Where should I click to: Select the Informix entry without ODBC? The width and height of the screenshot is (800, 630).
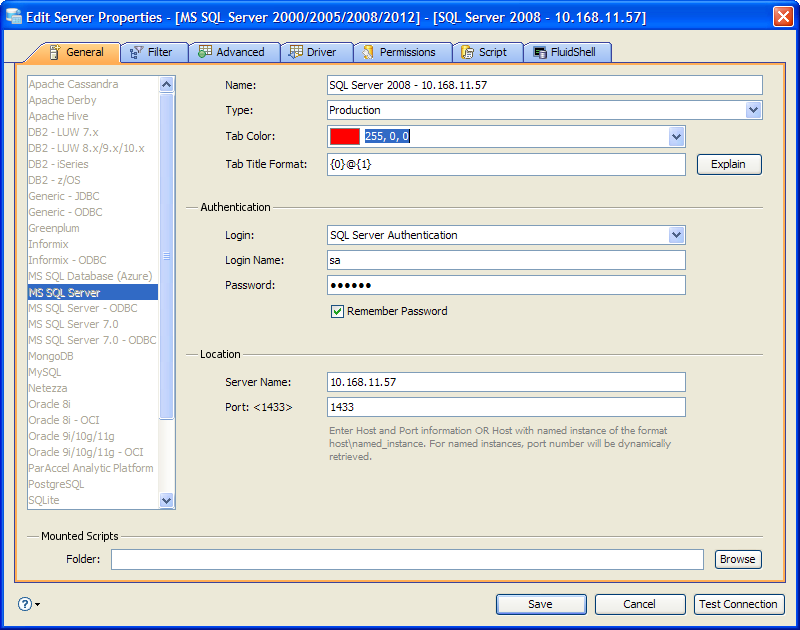pyautogui.click(x=48, y=244)
